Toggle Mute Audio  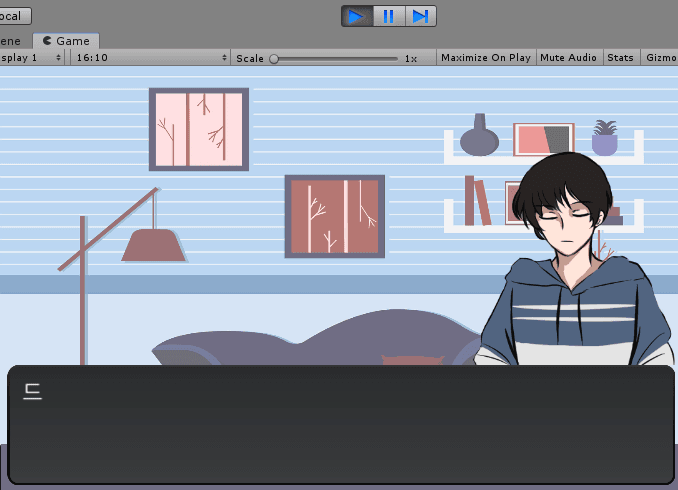568,58
